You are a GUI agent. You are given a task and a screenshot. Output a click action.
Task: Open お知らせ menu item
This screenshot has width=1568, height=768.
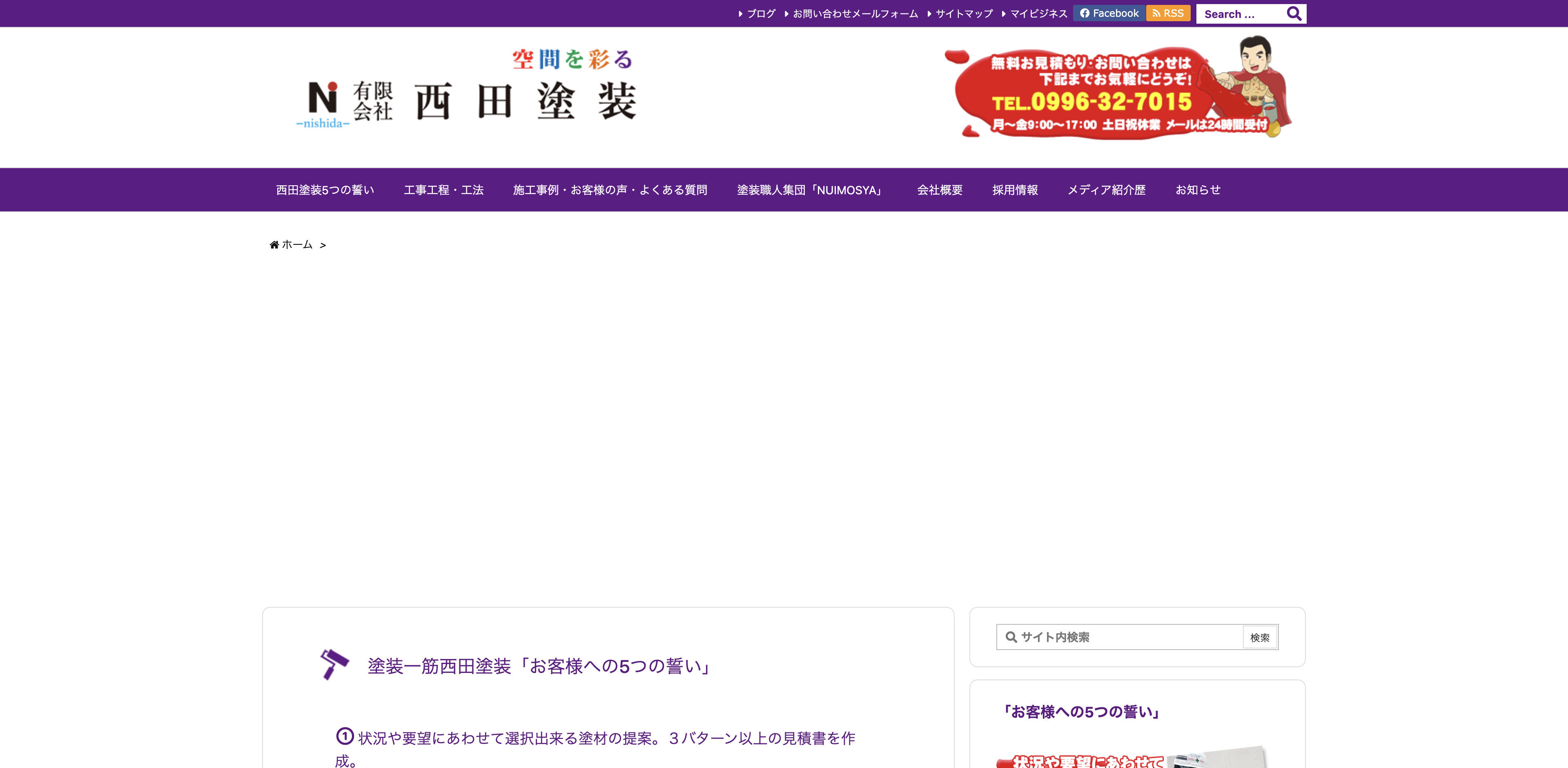[1198, 190]
